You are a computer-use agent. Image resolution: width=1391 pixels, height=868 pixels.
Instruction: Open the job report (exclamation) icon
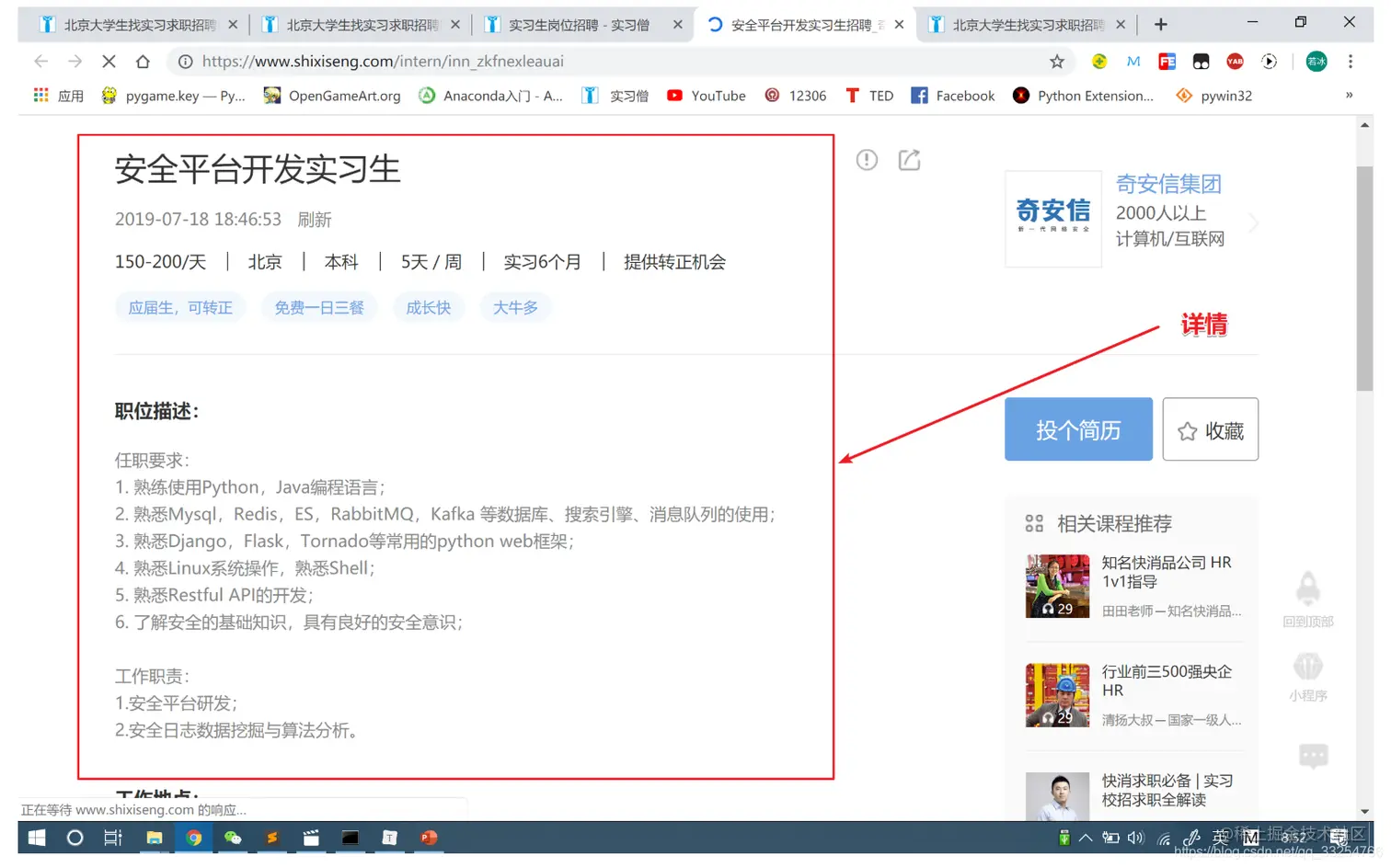[866, 159]
